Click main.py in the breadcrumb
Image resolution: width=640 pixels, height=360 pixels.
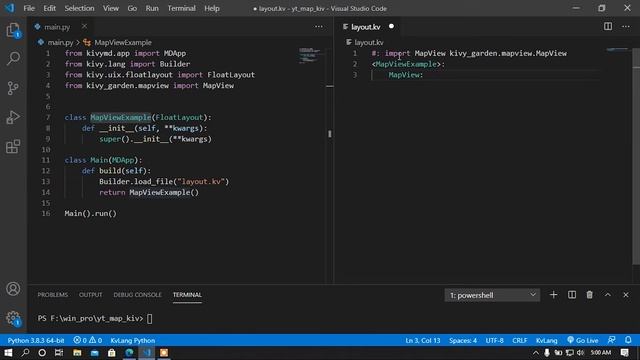60,42
